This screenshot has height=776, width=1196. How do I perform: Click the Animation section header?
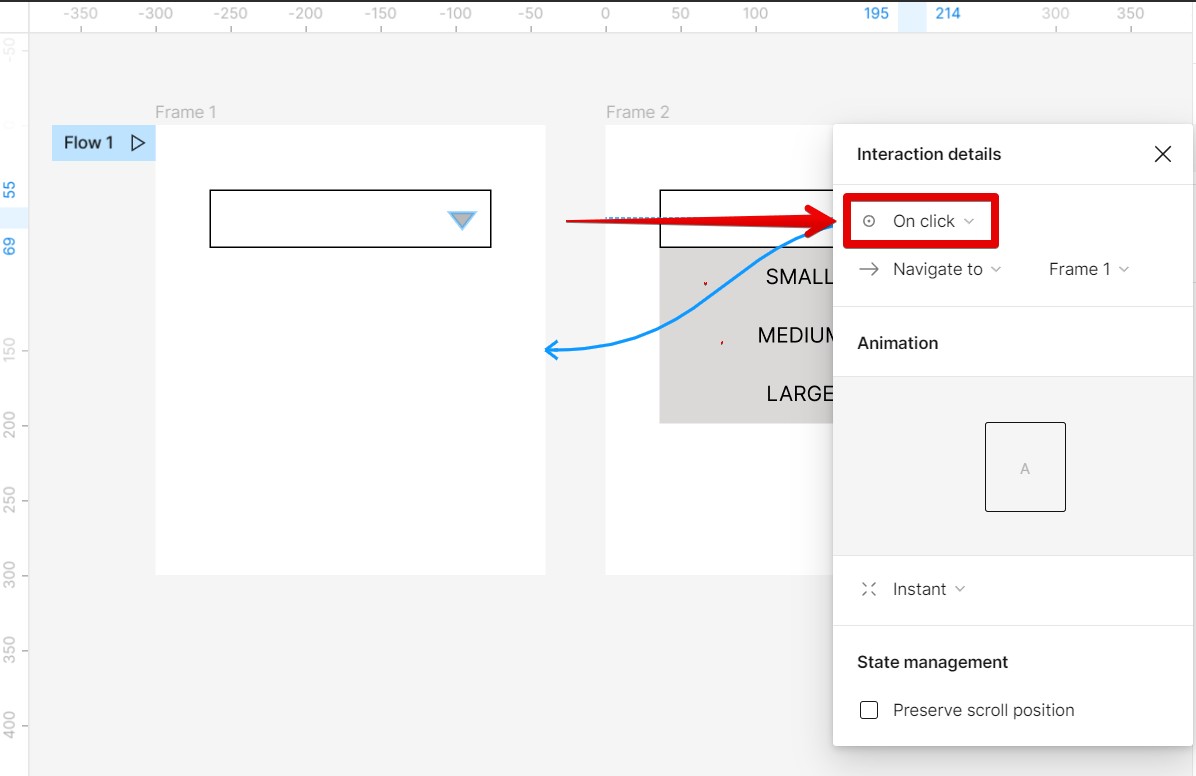(x=897, y=342)
